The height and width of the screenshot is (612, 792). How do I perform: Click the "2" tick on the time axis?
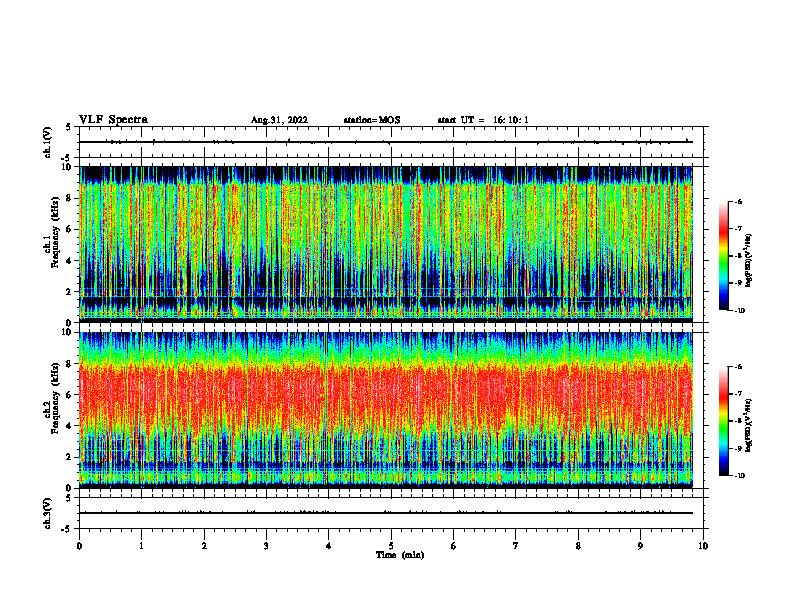point(204,546)
